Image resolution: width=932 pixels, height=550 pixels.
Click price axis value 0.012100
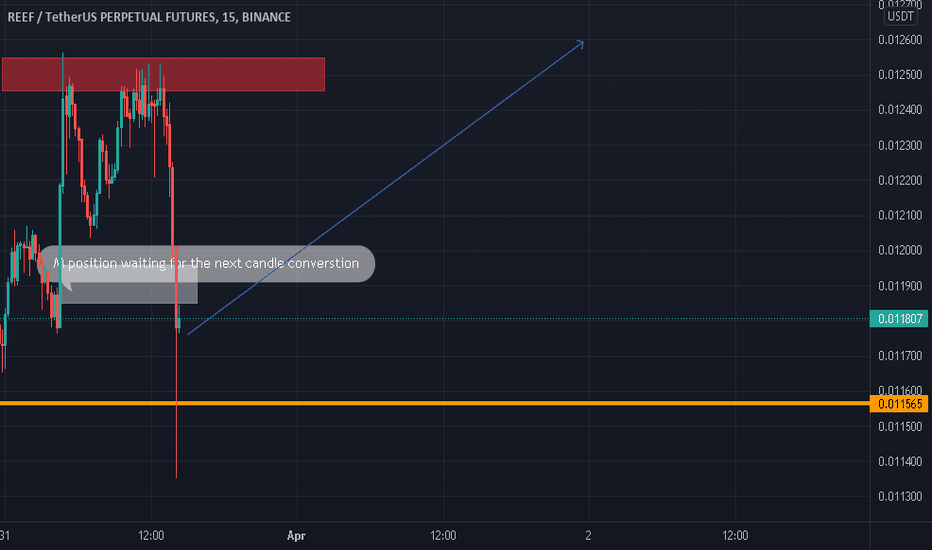click(900, 215)
